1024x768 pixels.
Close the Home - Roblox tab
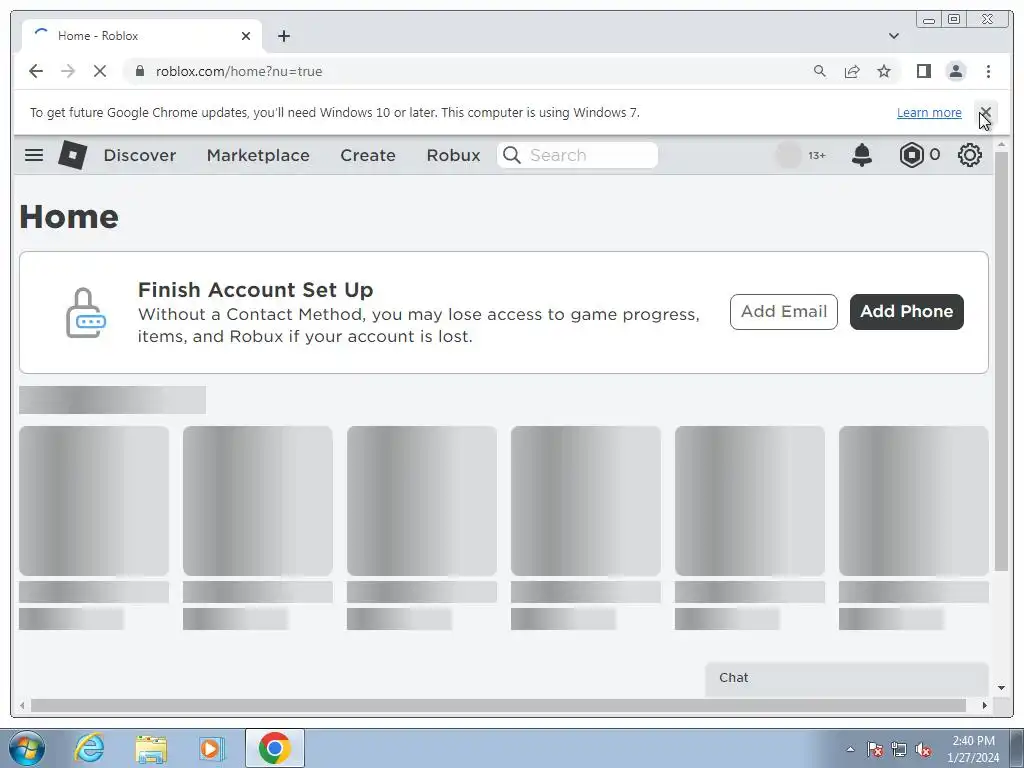[x=246, y=36]
